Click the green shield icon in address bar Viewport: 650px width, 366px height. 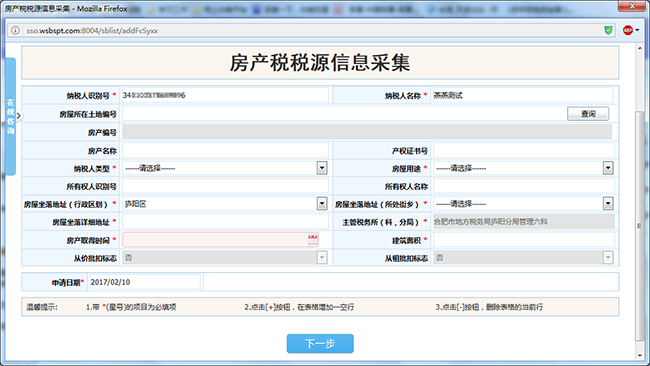click(608, 30)
